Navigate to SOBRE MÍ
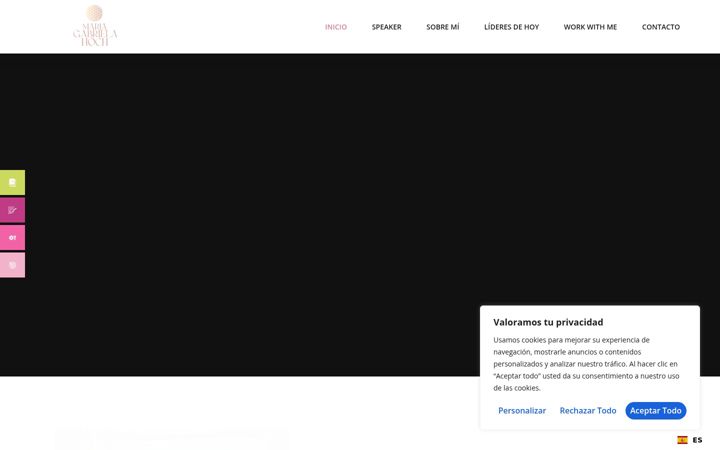Screen dimensions: 720x450 click(443, 27)
